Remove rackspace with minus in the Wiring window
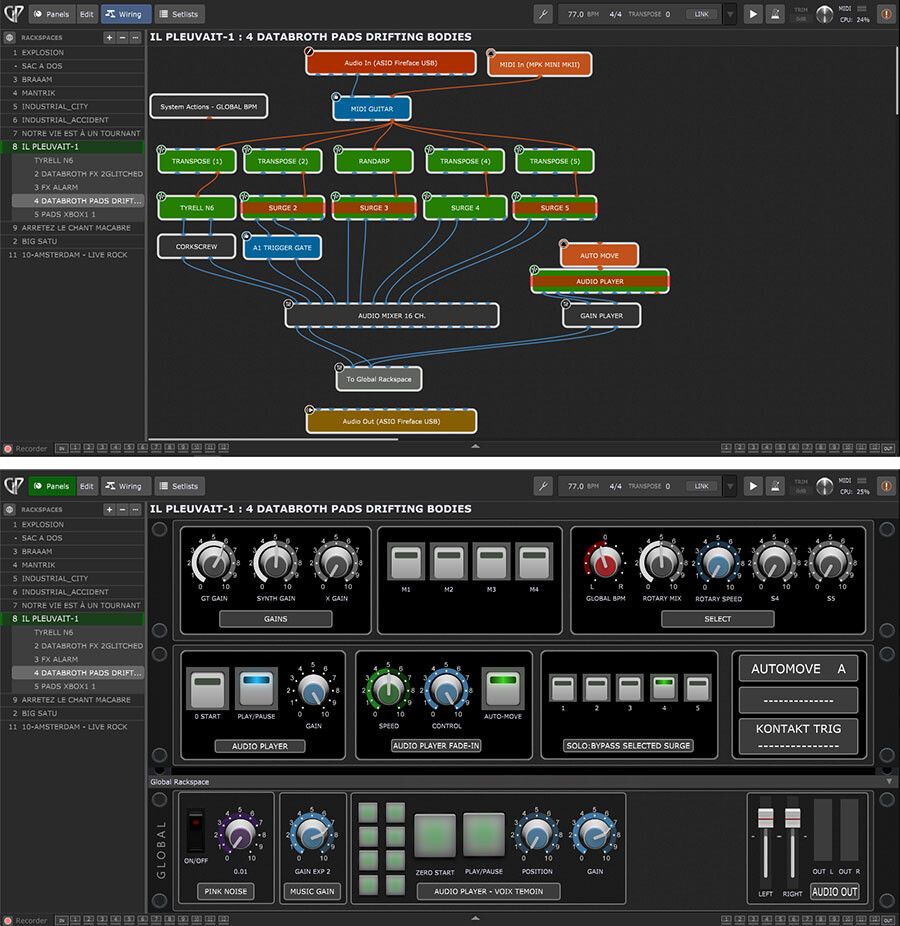900x926 pixels. [x=122, y=37]
